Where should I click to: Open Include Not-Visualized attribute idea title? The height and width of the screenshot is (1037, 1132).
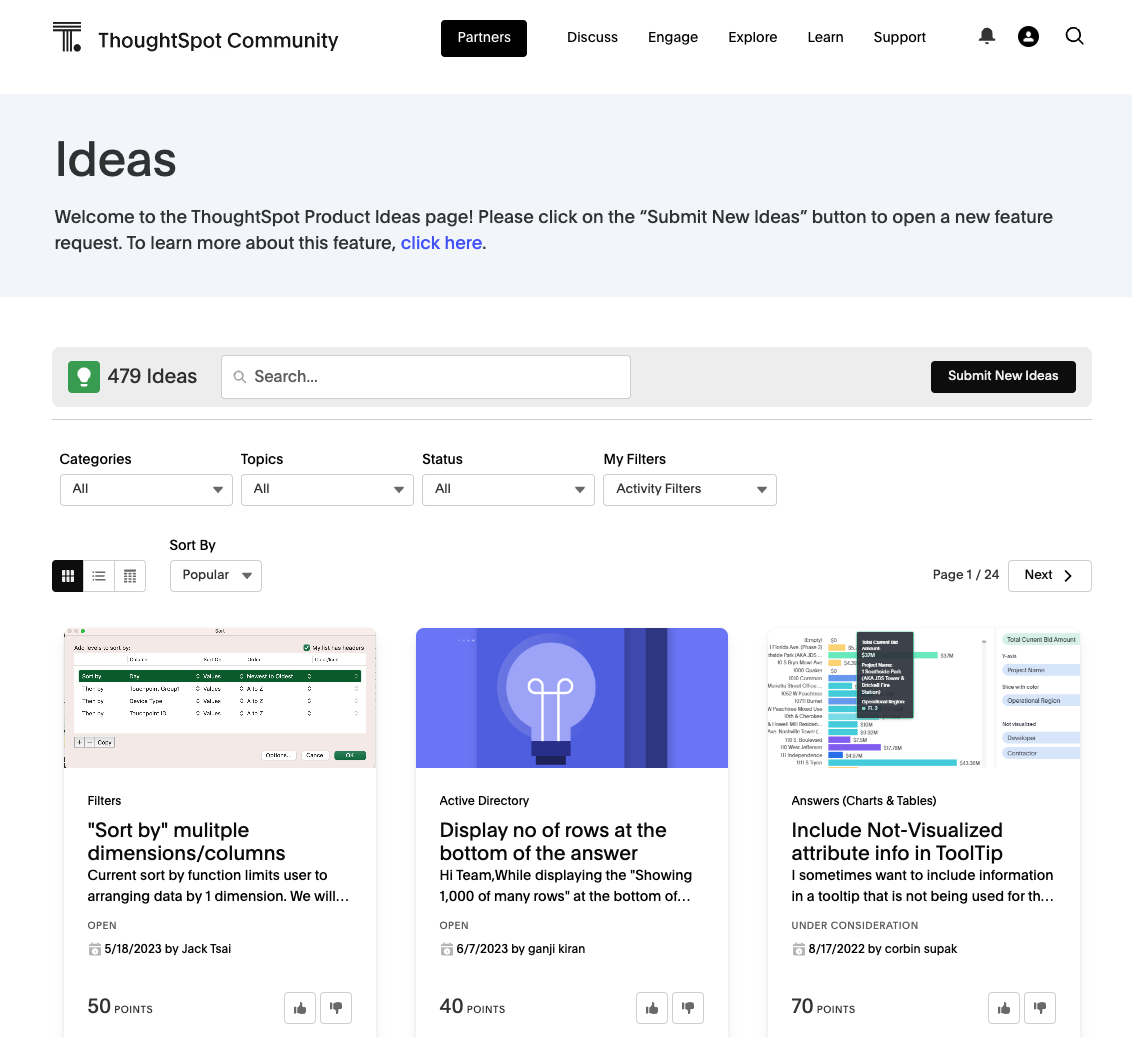click(x=897, y=841)
